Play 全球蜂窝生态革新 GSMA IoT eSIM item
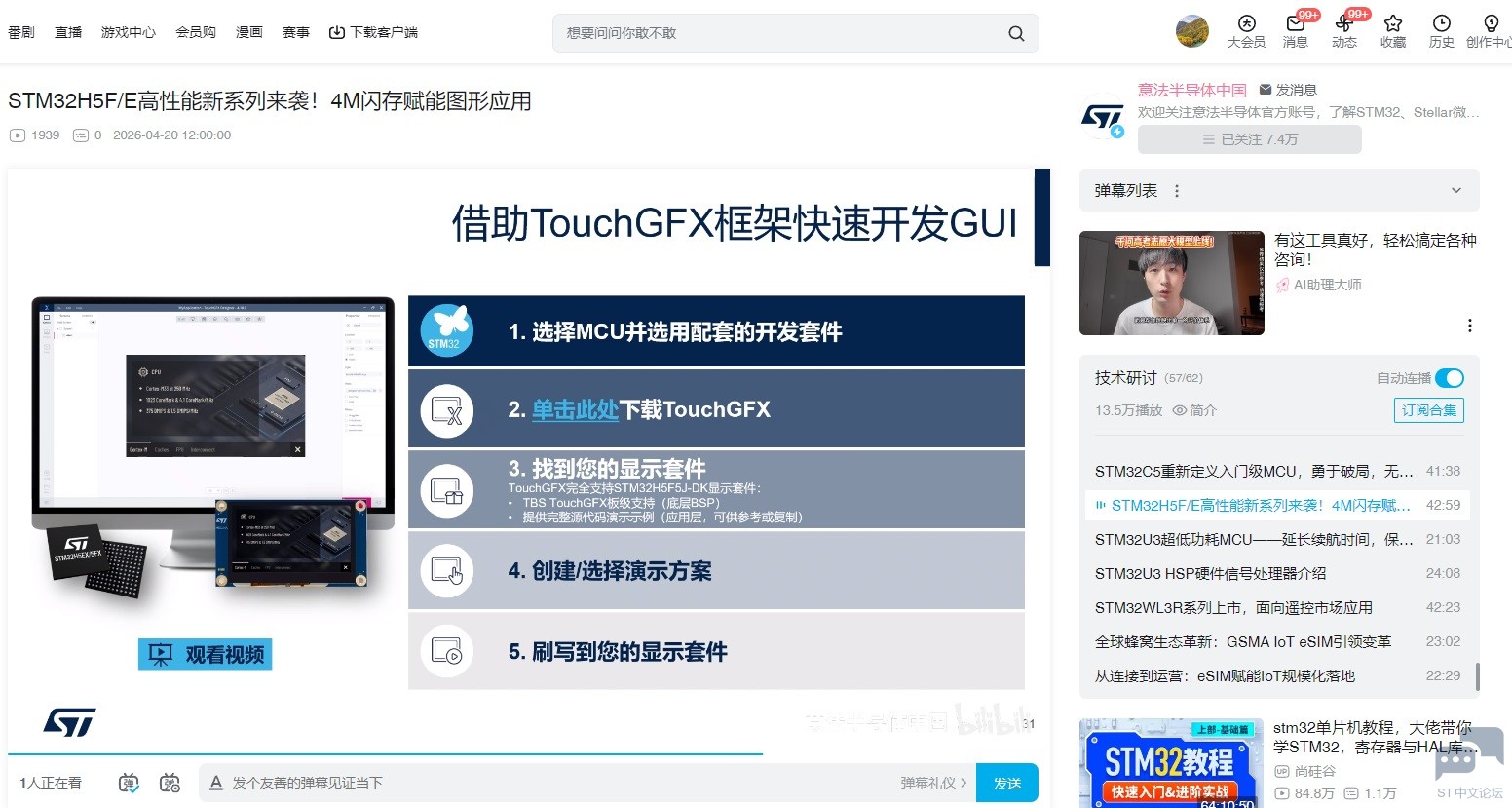1512x808 pixels. tap(1277, 641)
